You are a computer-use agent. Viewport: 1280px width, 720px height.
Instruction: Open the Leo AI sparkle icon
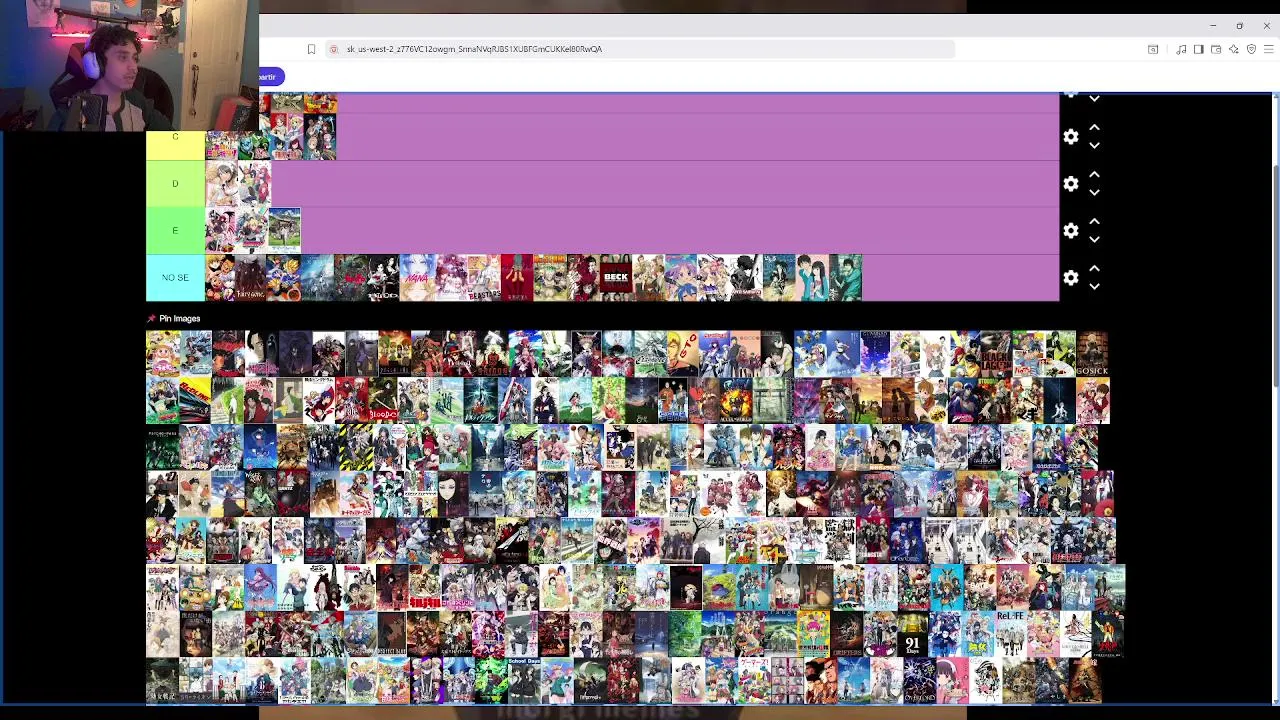[x=1233, y=49]
